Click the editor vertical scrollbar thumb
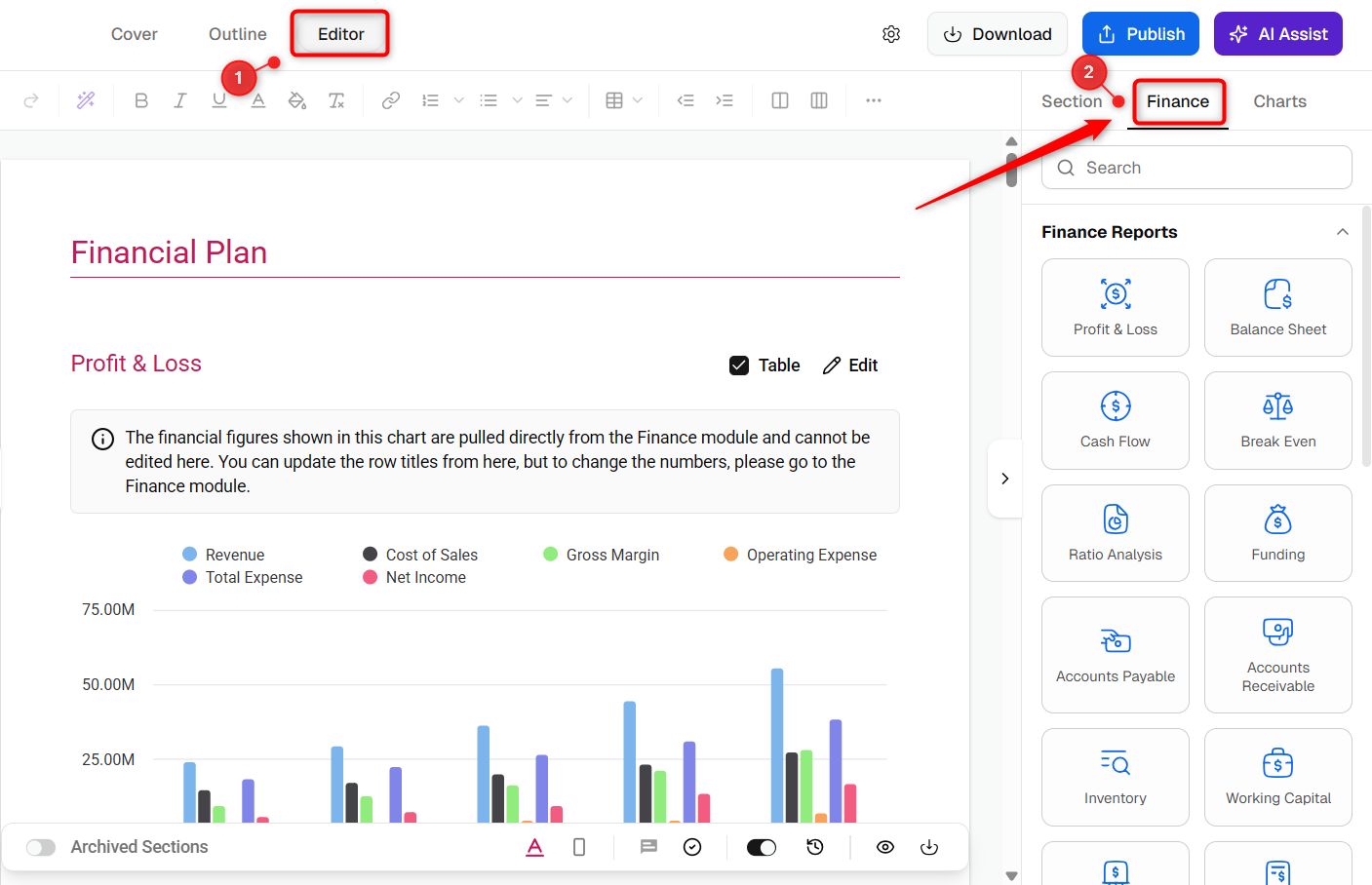 click(1012, 170)
